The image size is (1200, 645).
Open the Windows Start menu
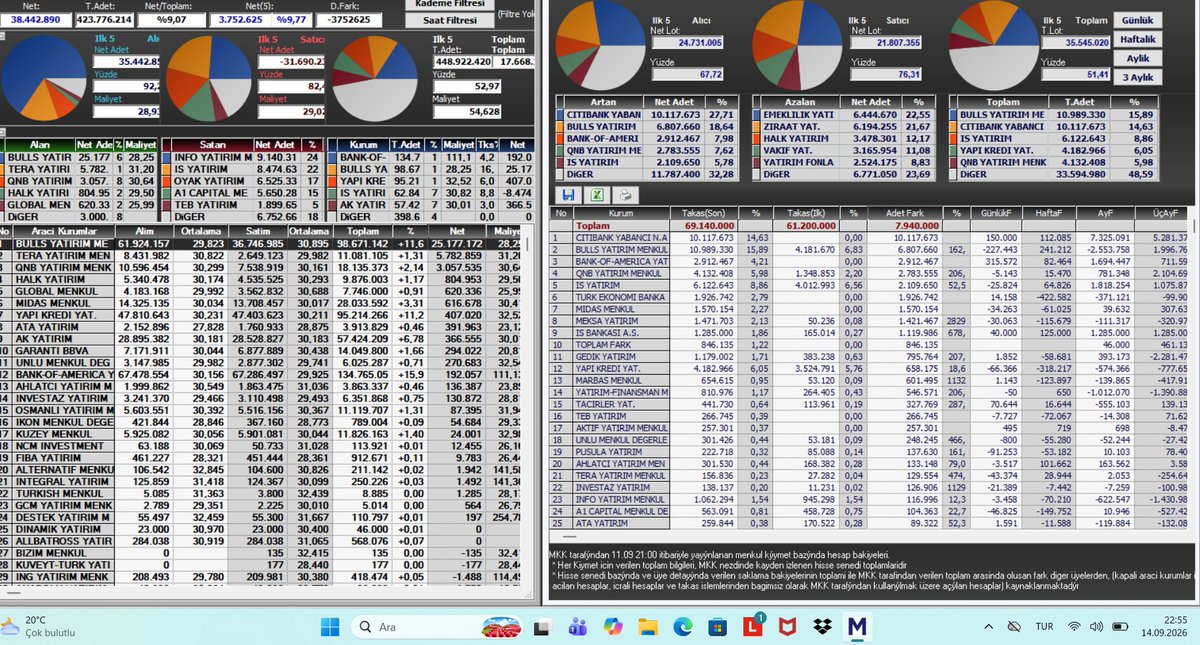click(331, 627)
